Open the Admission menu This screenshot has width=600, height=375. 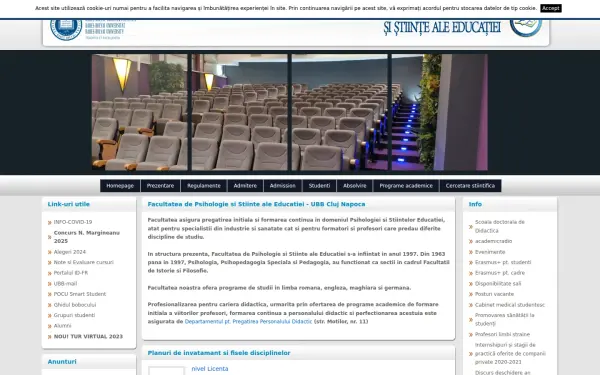pyautogui.click(x=283, y=186)
